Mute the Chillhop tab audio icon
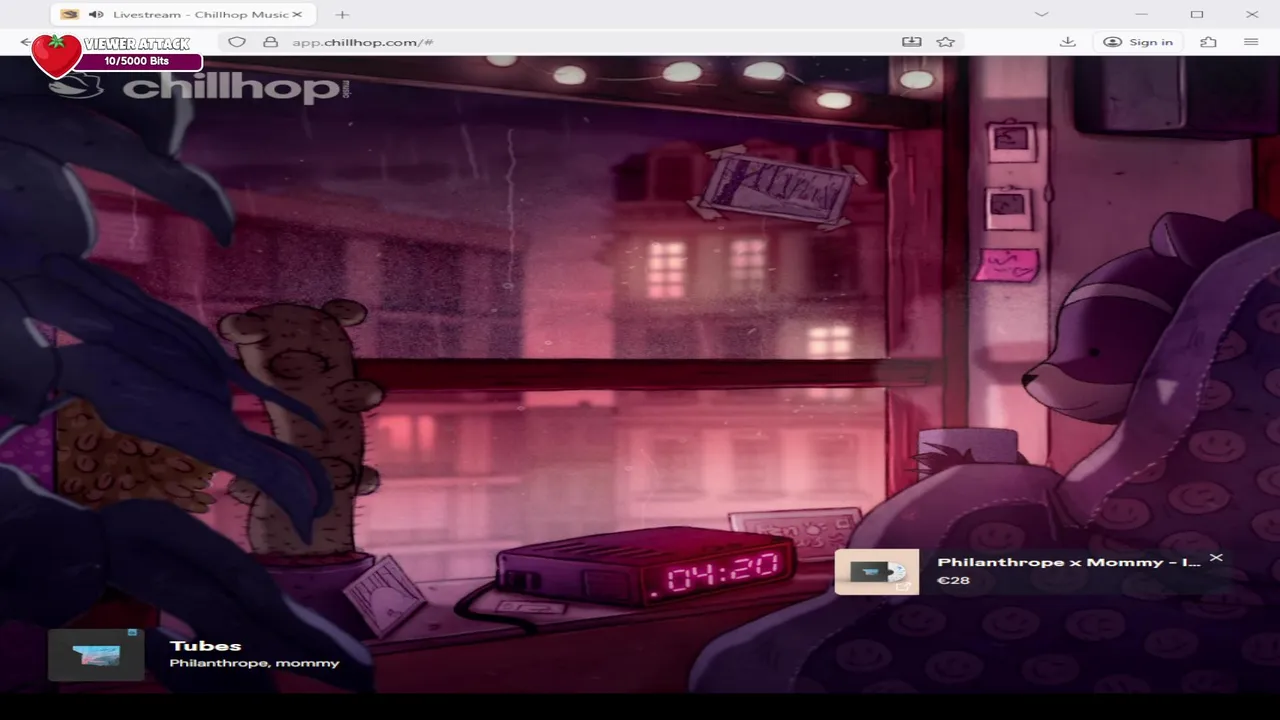 [x=96, y=14]
